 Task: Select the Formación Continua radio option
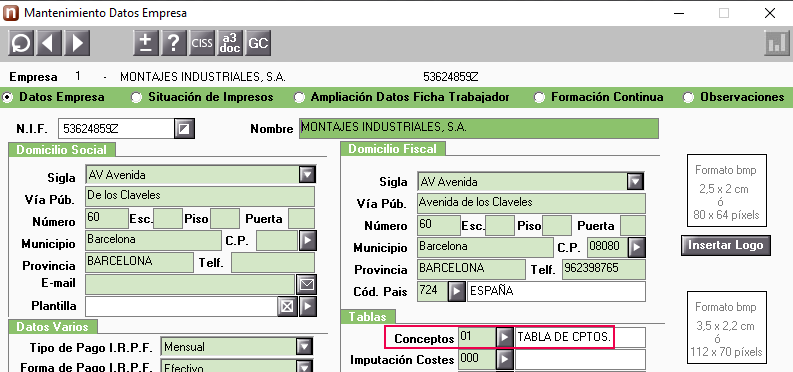pyautogui.click(x=540, y=98)
